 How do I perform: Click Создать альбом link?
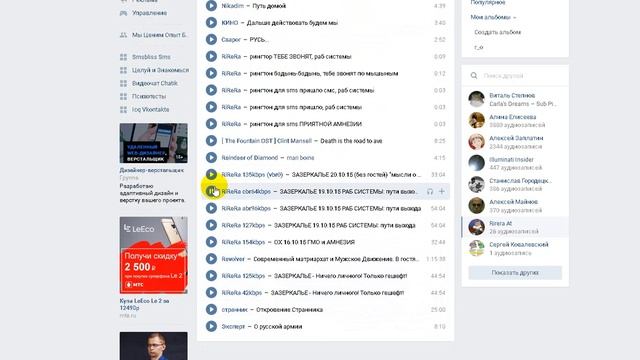(x=498, y=32)
